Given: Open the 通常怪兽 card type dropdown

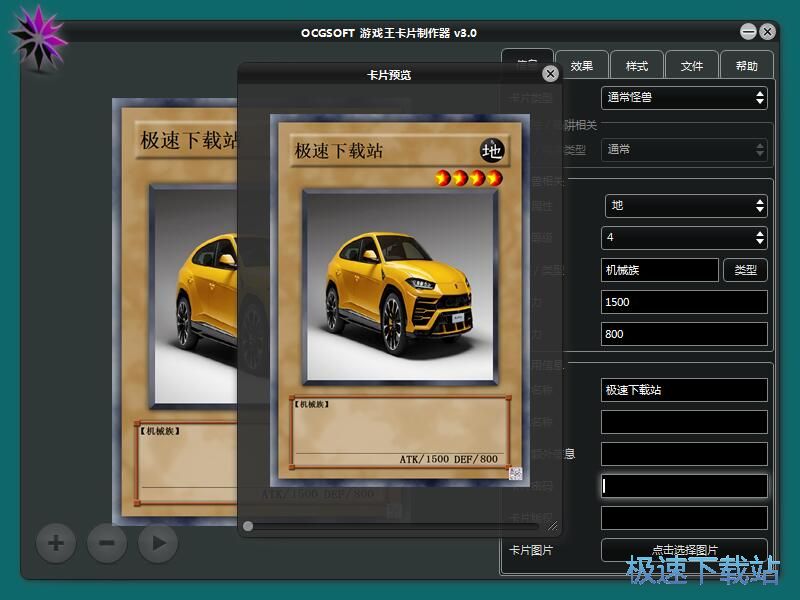Looking at the screenshot, I should pos(685,97).
